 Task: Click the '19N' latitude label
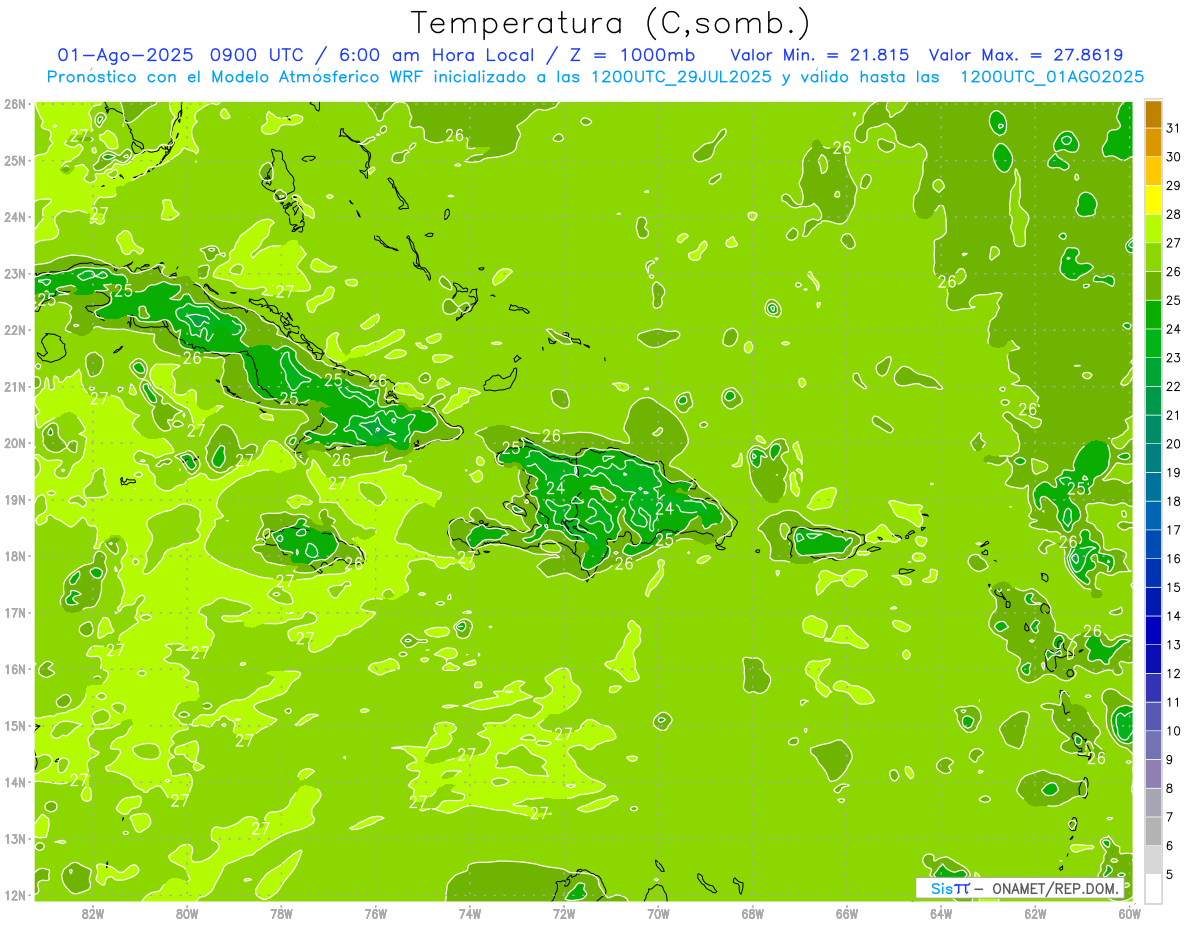pyautogui.click(x=14, y=499)
